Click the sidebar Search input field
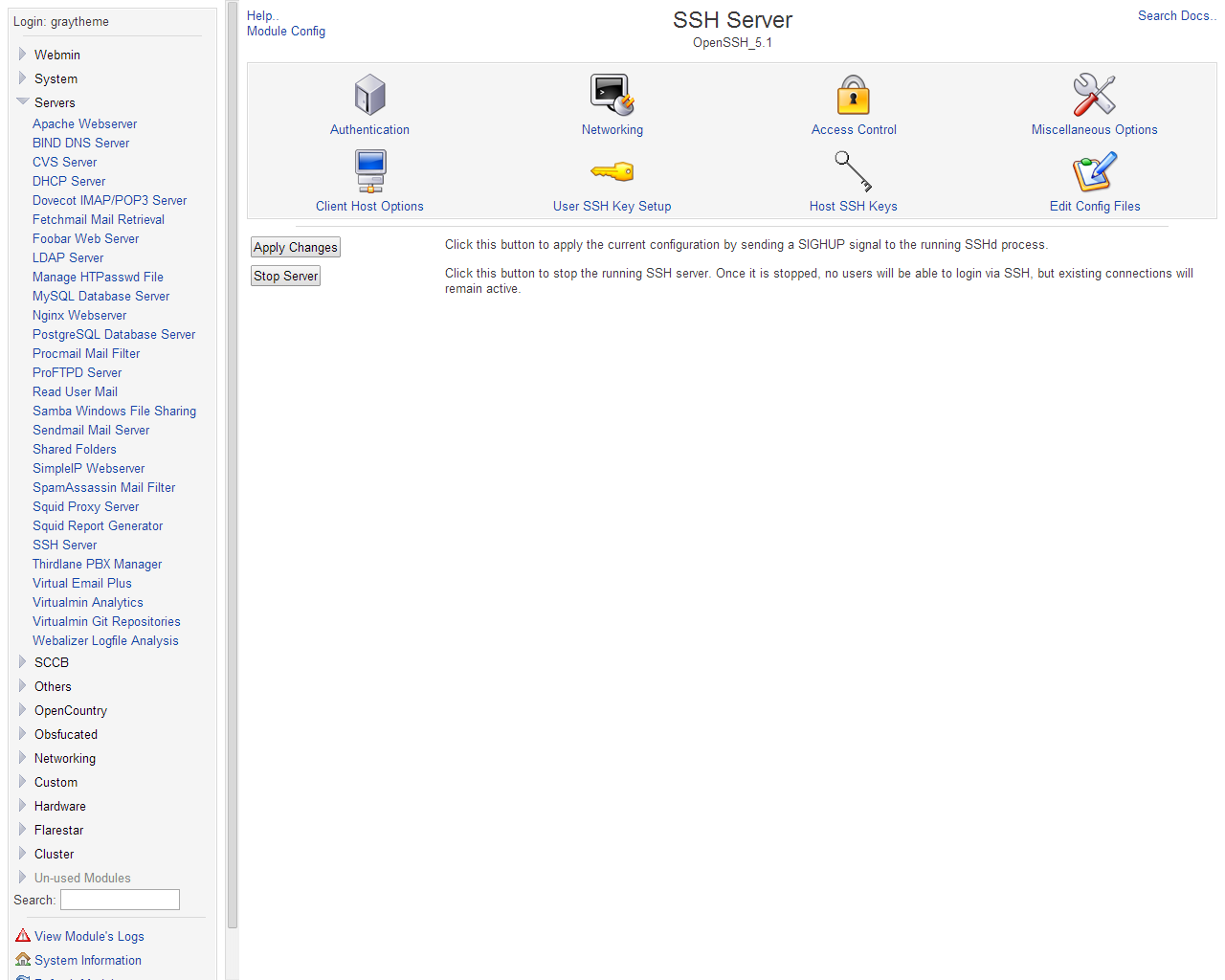The height and width of the screenshot is (980, 1225). tap(120, 900)
